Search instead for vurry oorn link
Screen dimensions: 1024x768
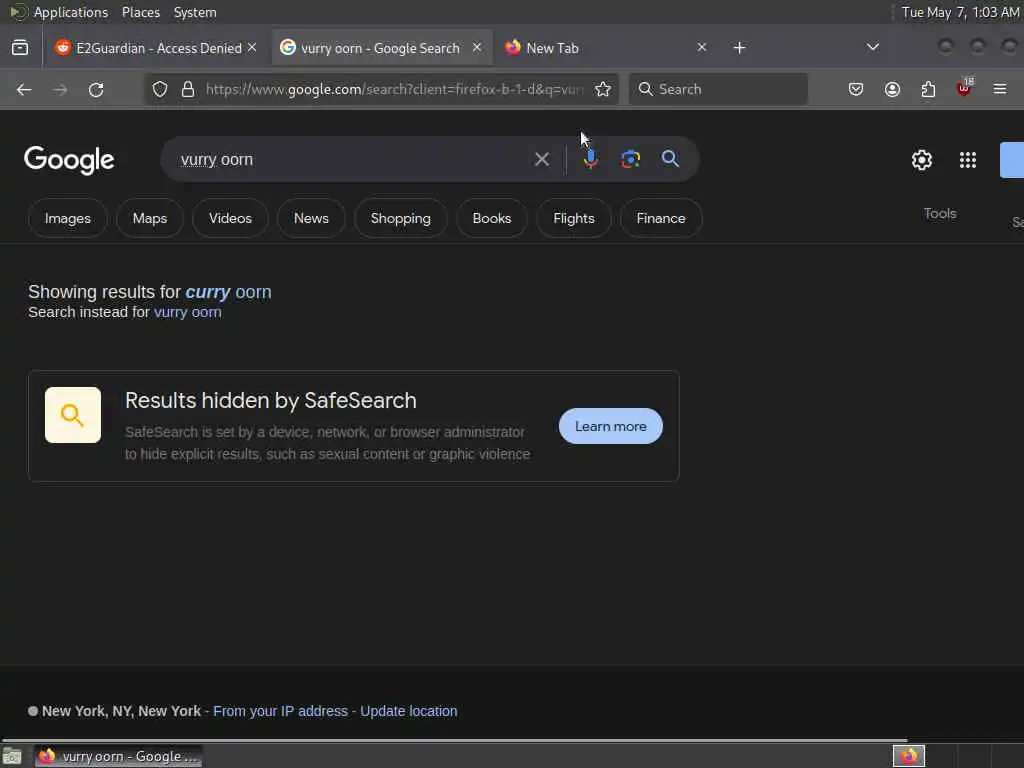(187, 312)
